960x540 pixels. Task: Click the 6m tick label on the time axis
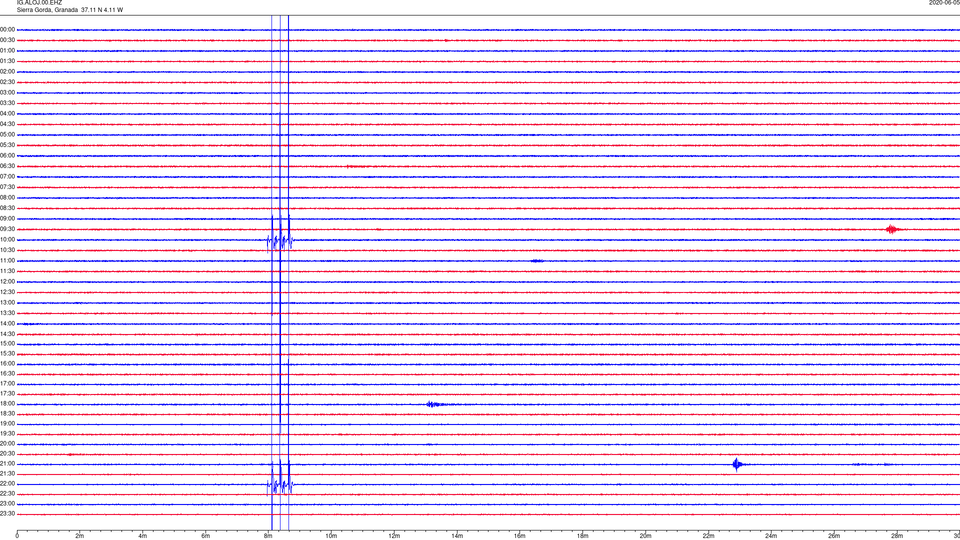click(x=206, y=536)
